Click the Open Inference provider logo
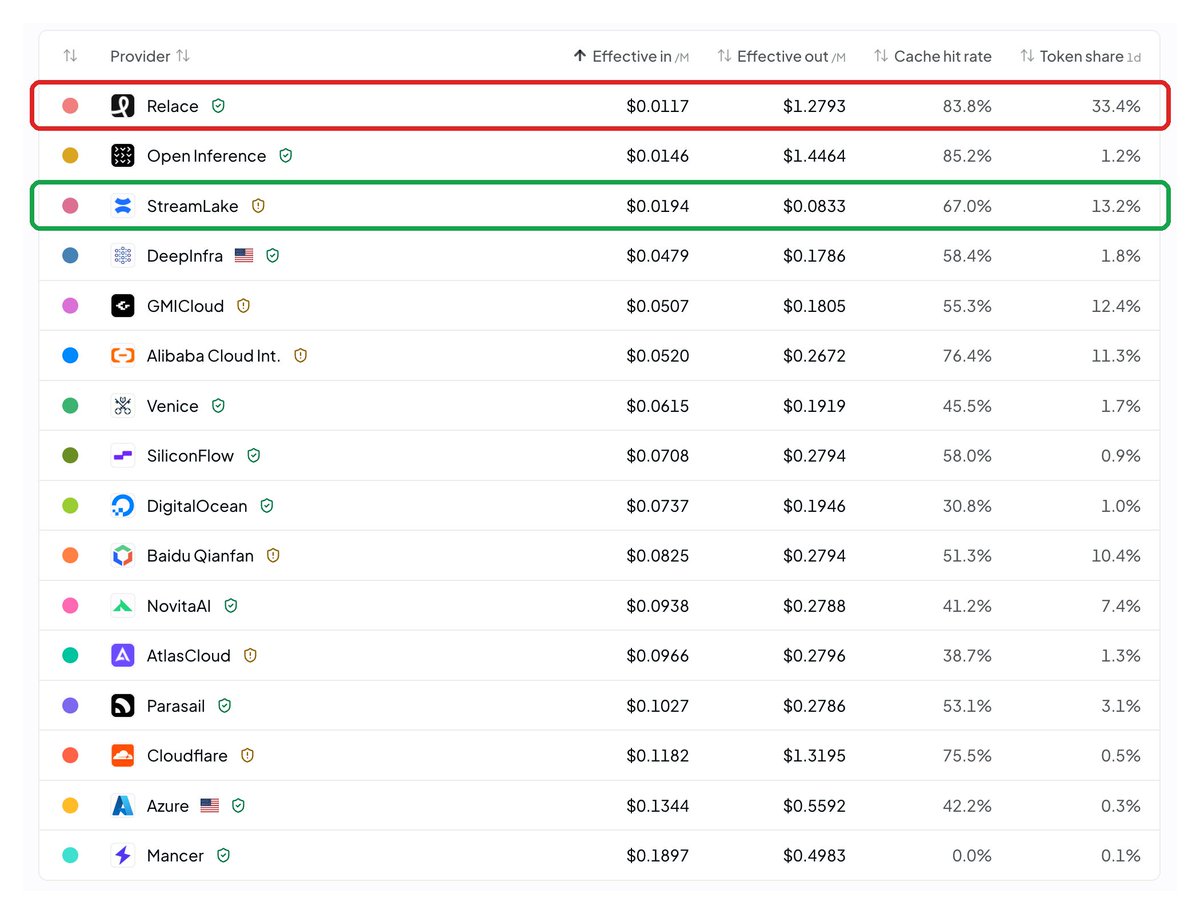The height and width of the screenshot is (914, 1200). [122, 156]
